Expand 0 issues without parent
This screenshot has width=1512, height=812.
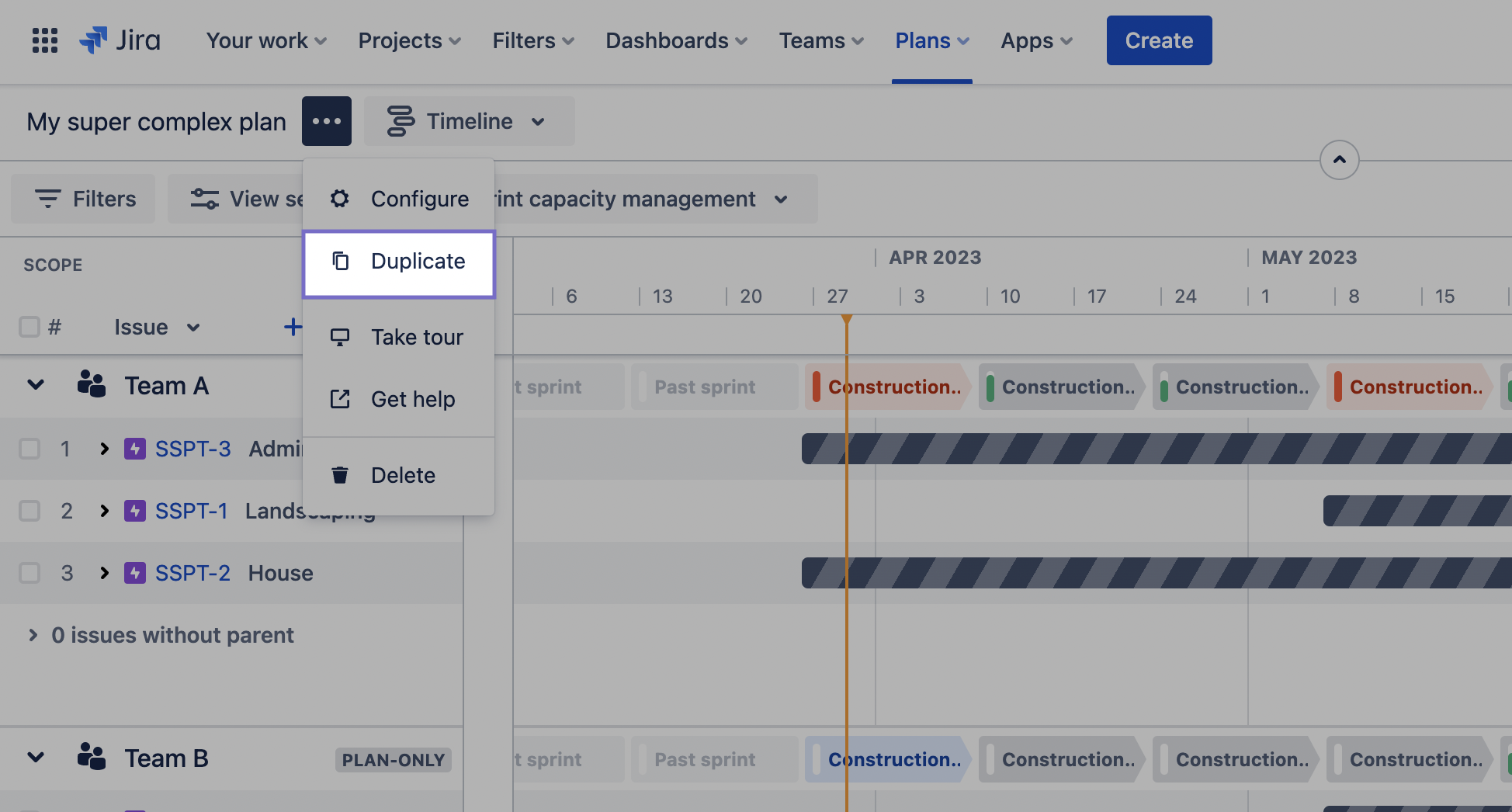click(33, 635)
